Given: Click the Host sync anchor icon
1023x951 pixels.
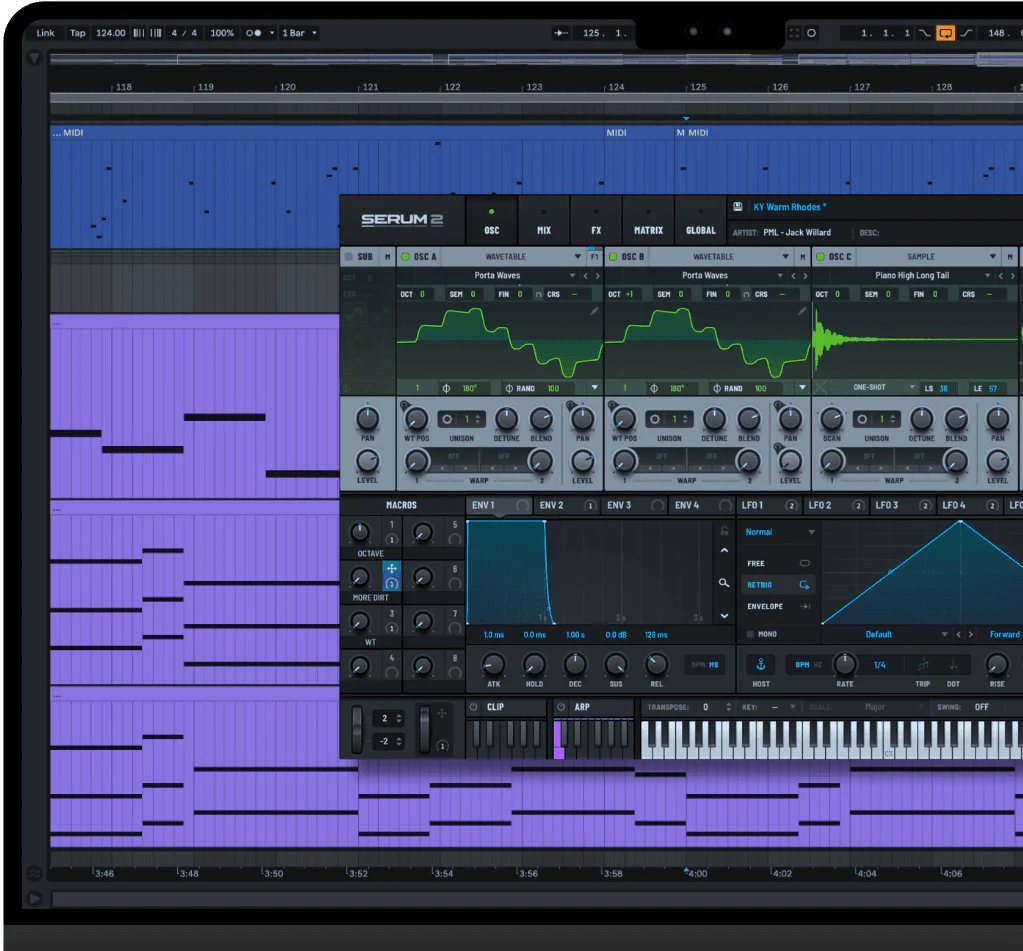Looking at the screenshot, I should [761, 664].
